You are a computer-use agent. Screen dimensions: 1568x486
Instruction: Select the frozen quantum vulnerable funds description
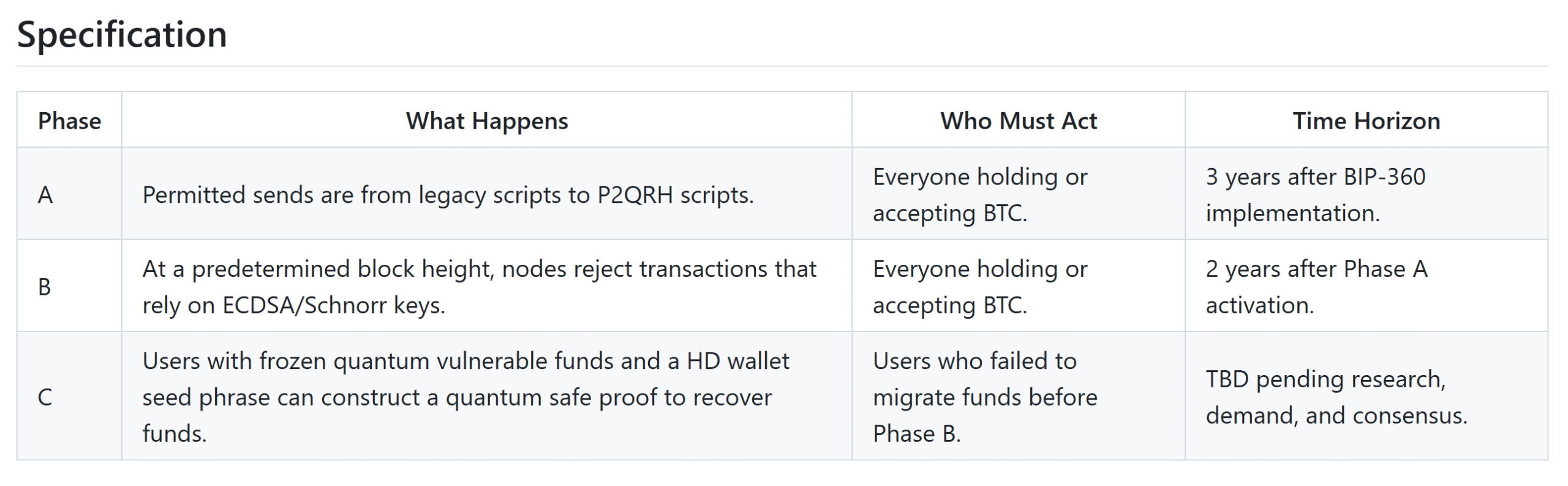point(466,397)
